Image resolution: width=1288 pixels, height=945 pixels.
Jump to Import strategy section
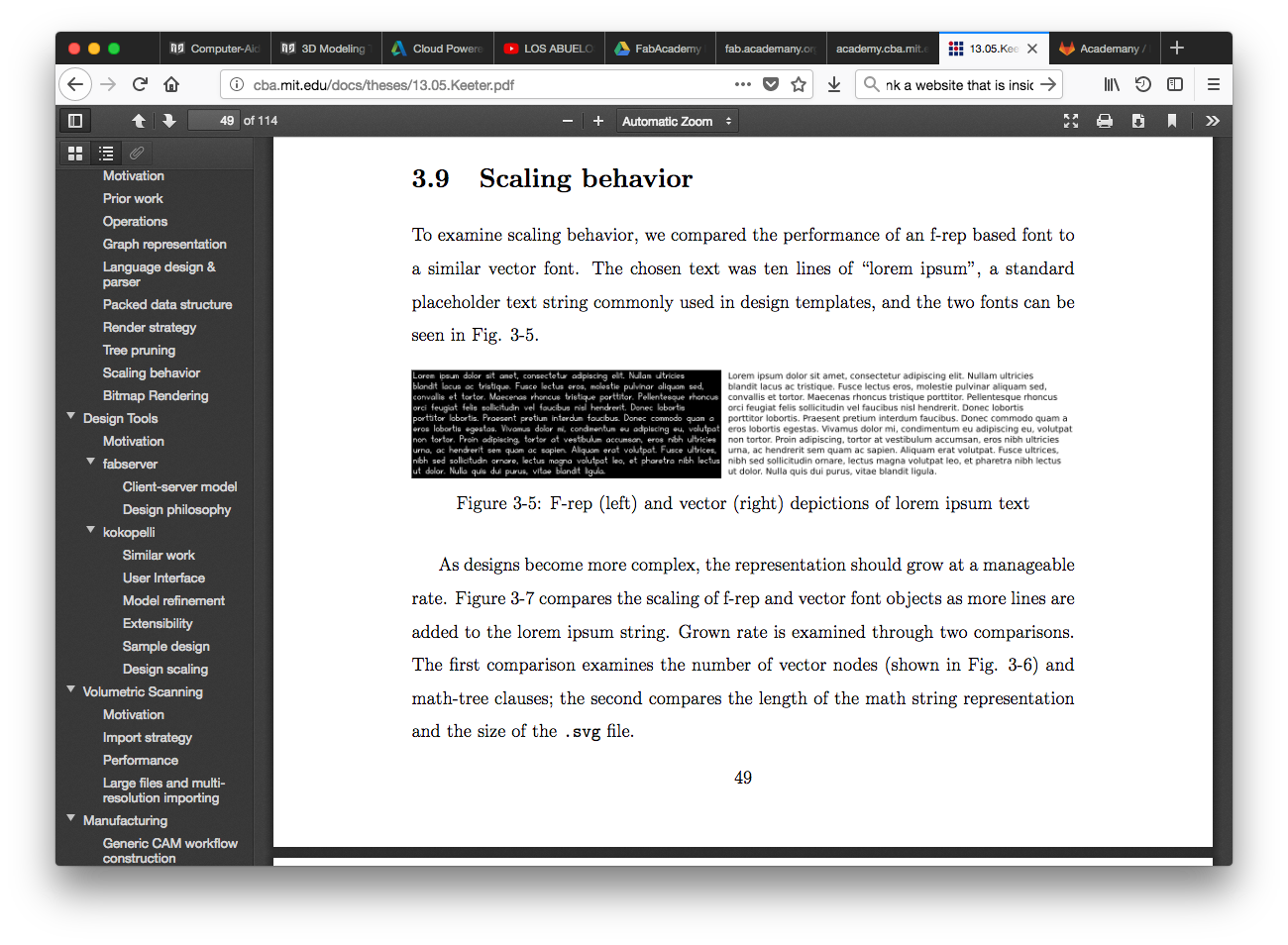(148, 737)
